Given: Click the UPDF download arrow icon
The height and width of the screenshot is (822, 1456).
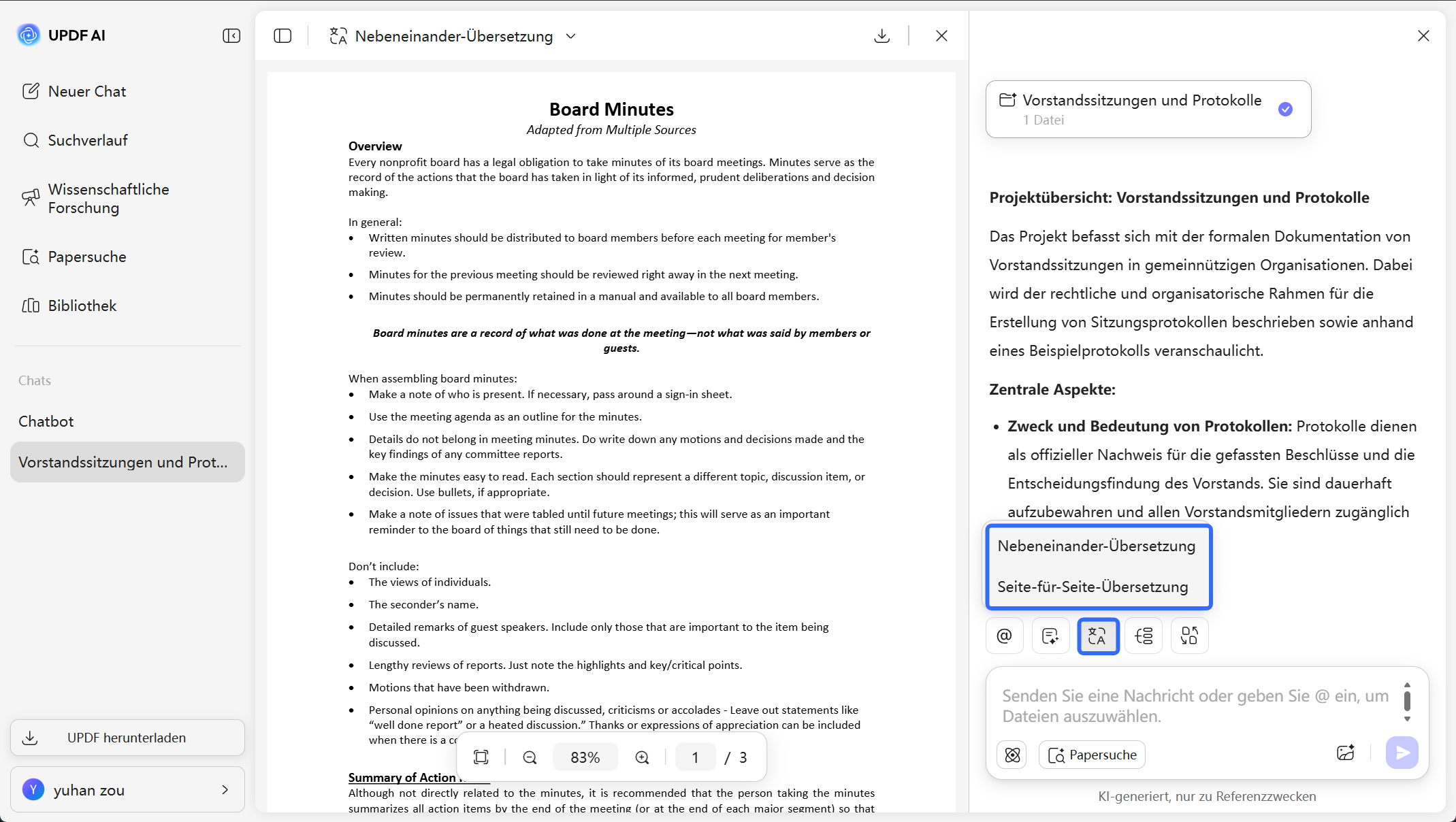Looking at the screenshot, I should (30, 738).
